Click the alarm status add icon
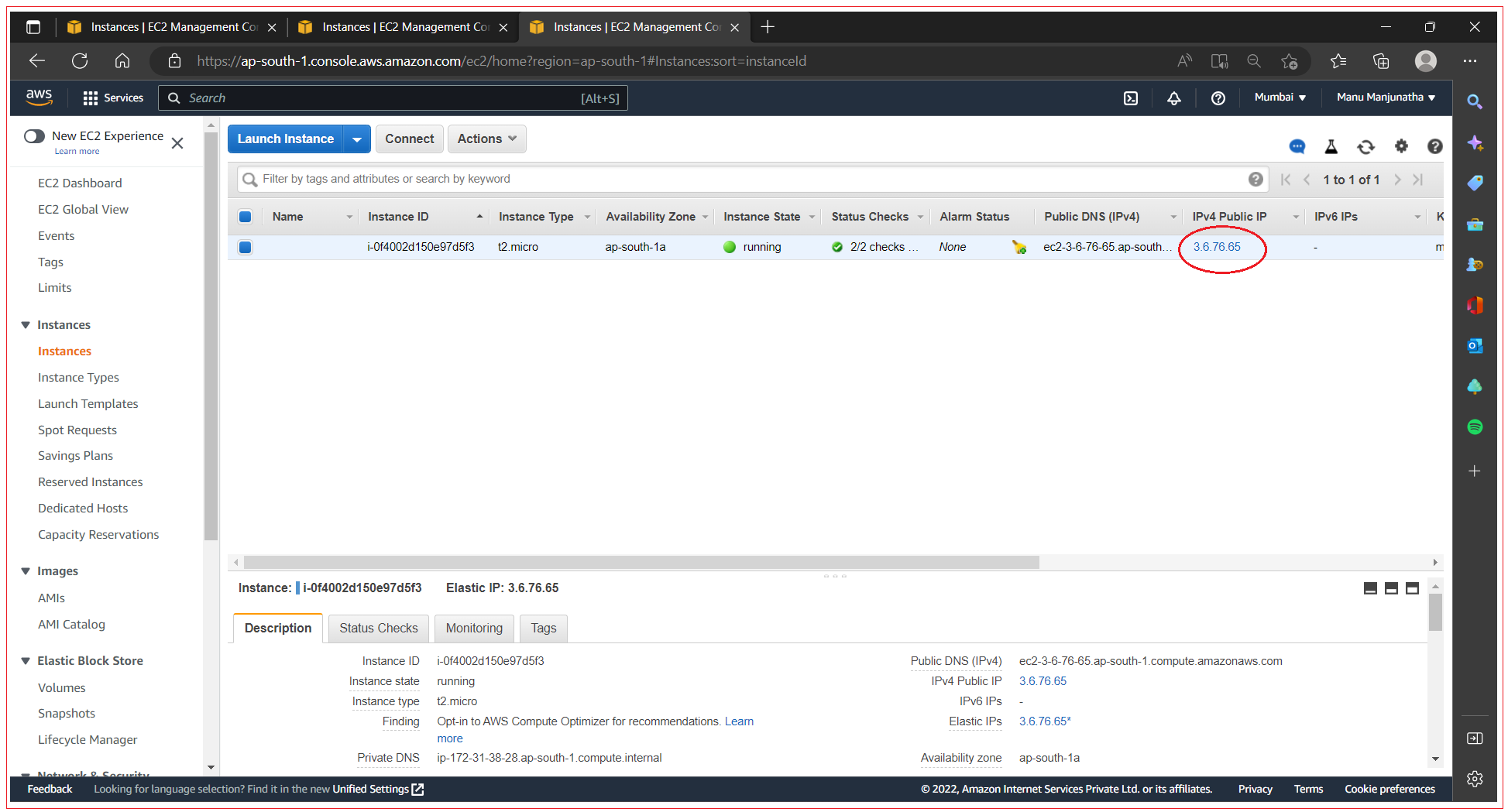The width and height of the screenshot is (1508, 812). 1019,247
